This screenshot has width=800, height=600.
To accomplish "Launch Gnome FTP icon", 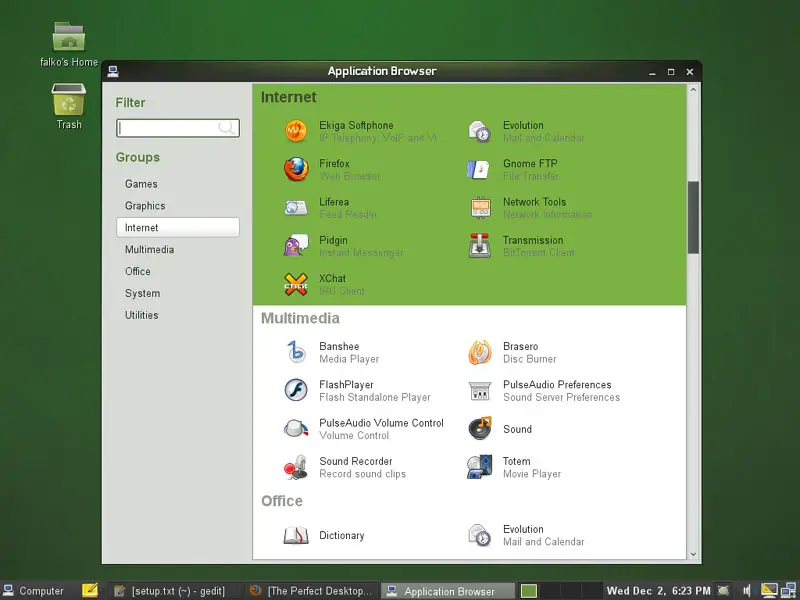I will pos(479,169).
